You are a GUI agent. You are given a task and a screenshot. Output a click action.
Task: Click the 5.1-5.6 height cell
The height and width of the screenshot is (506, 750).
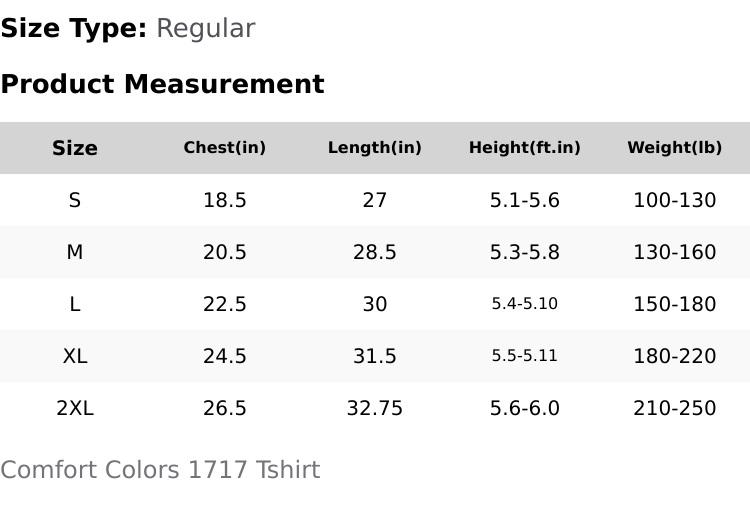tap(524, 200)
